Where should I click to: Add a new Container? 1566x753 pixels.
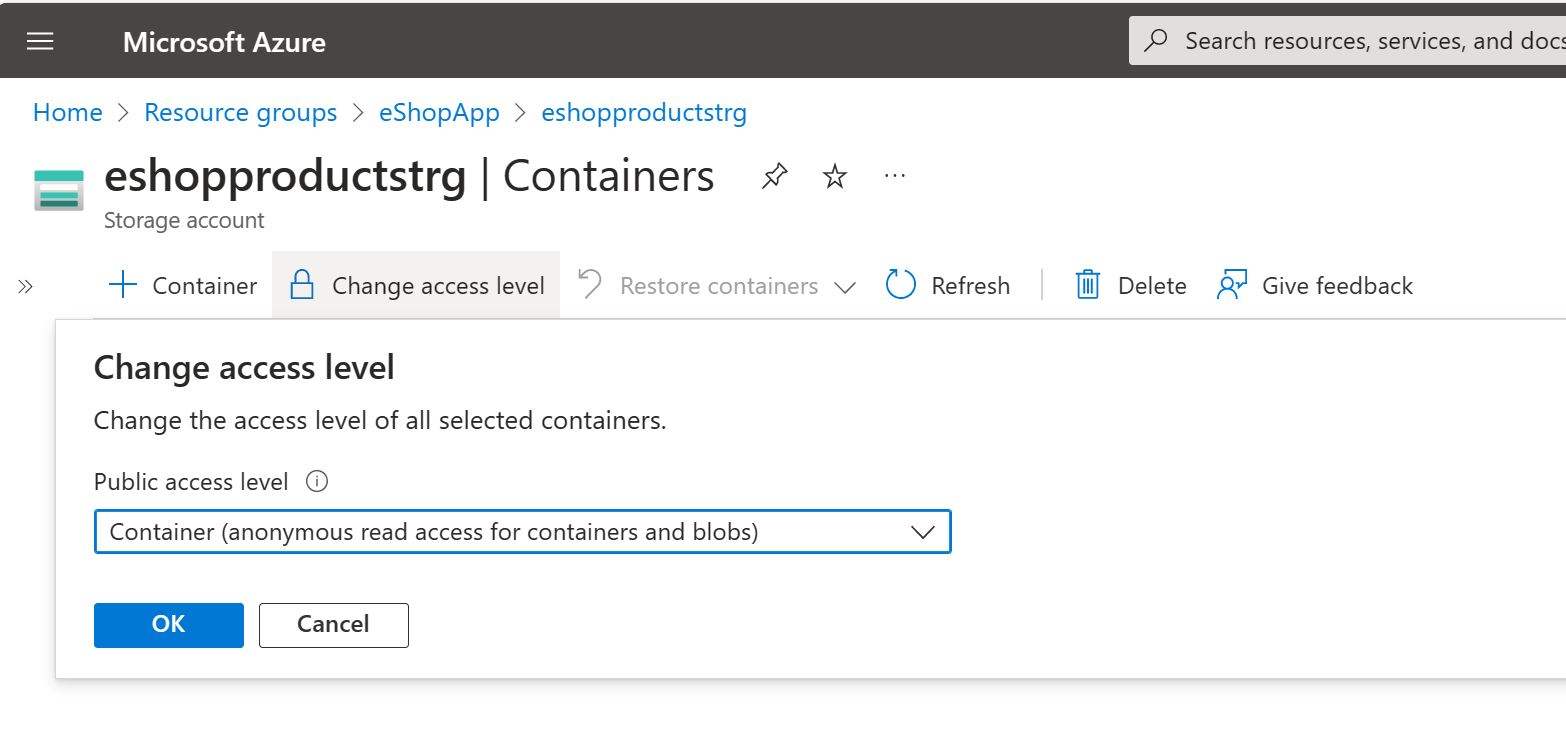182,286
